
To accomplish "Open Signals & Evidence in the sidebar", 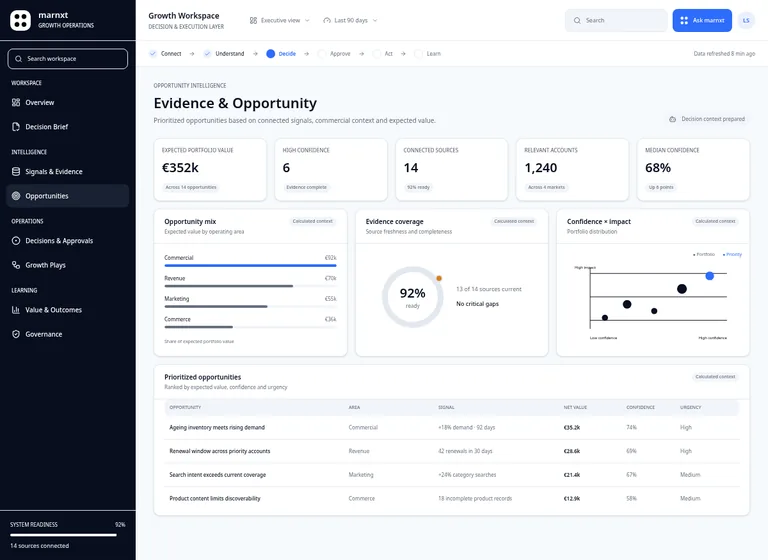I will point(68,171).
